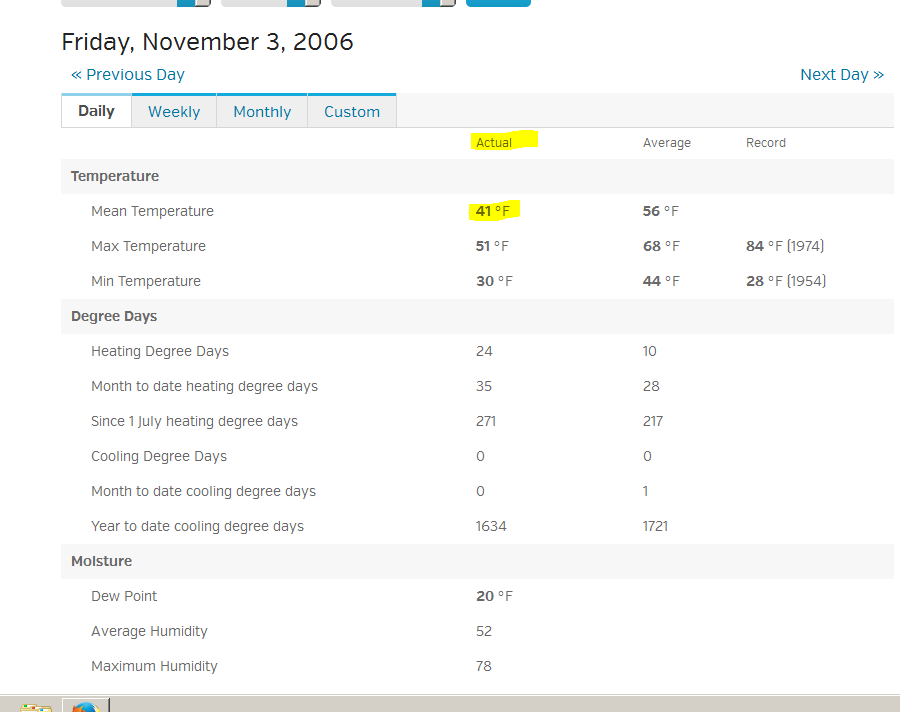Click the highlighted Actual column header

(494, 143)
